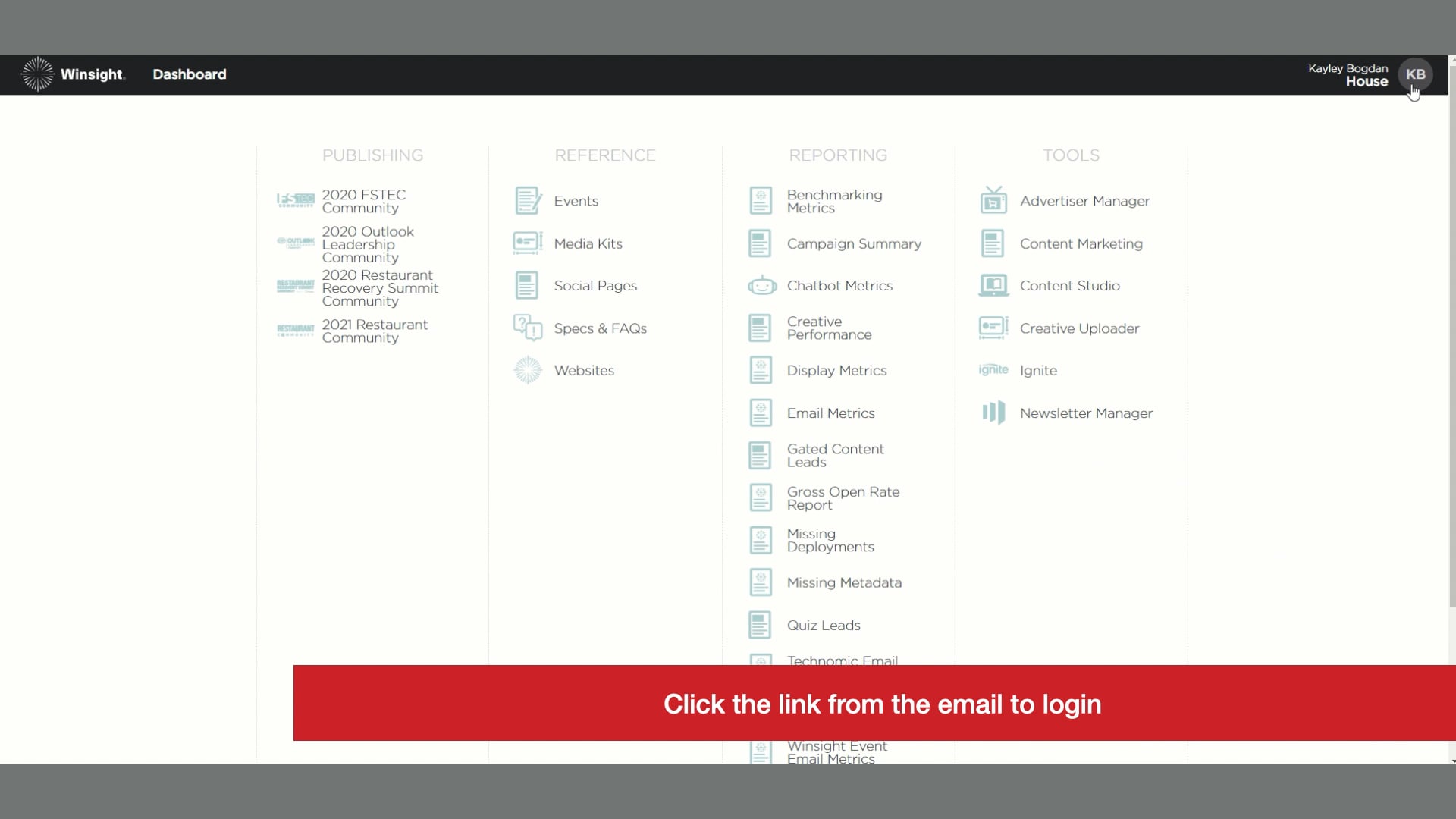Open the Creative Performance report link
Viewport: 1456px width, 819px height.
(x=829, y=328)
